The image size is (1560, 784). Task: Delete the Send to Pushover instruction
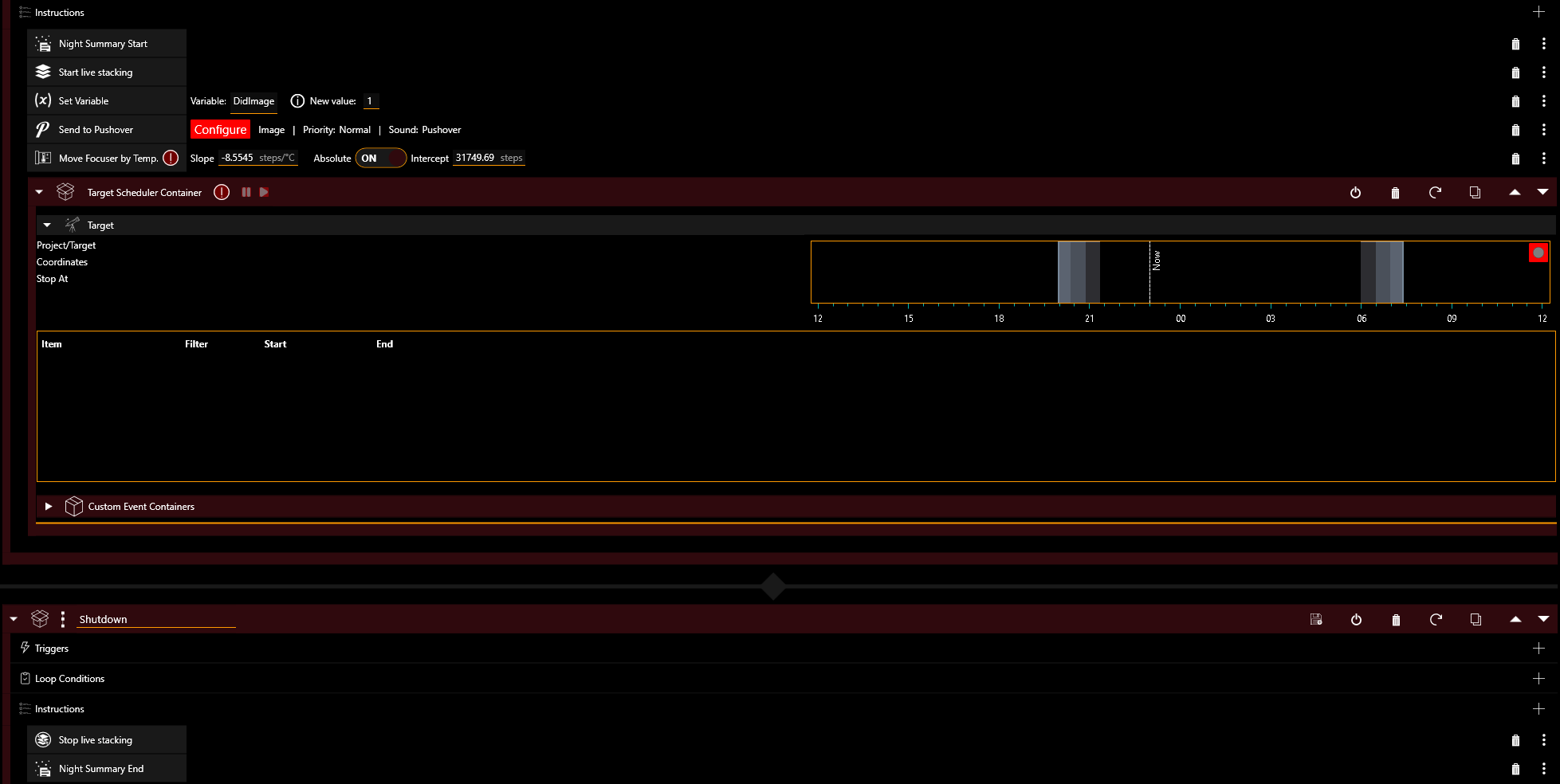click(x=1515, y=129)
